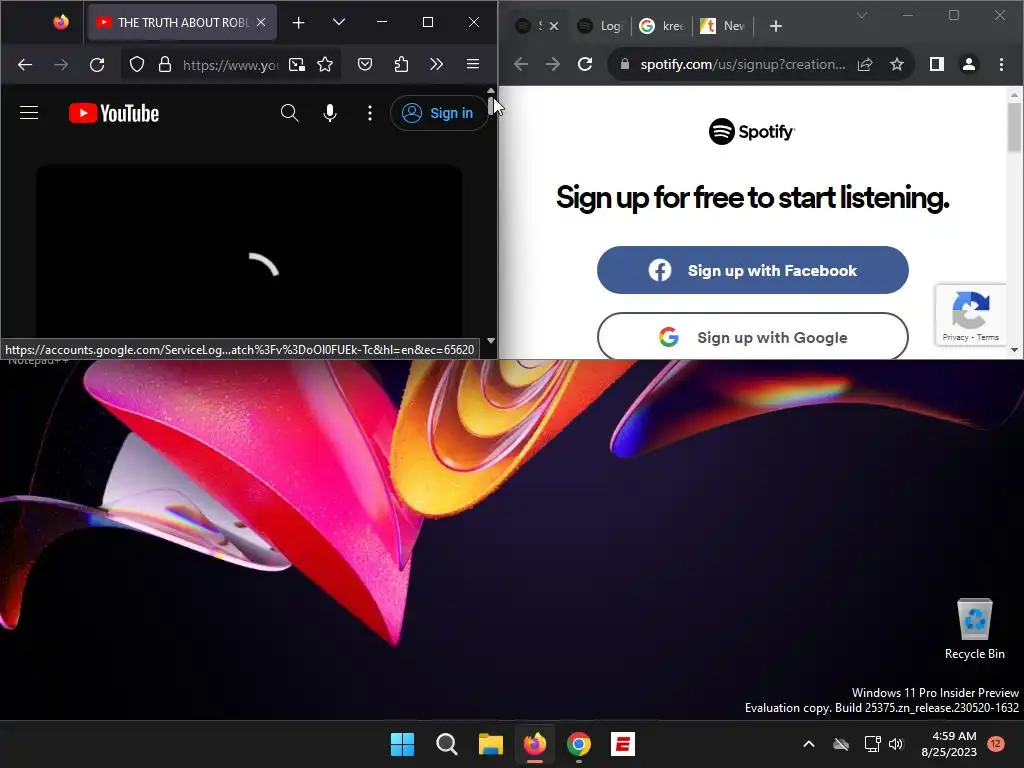Click the Firefox back arrow button

point(25,65)
